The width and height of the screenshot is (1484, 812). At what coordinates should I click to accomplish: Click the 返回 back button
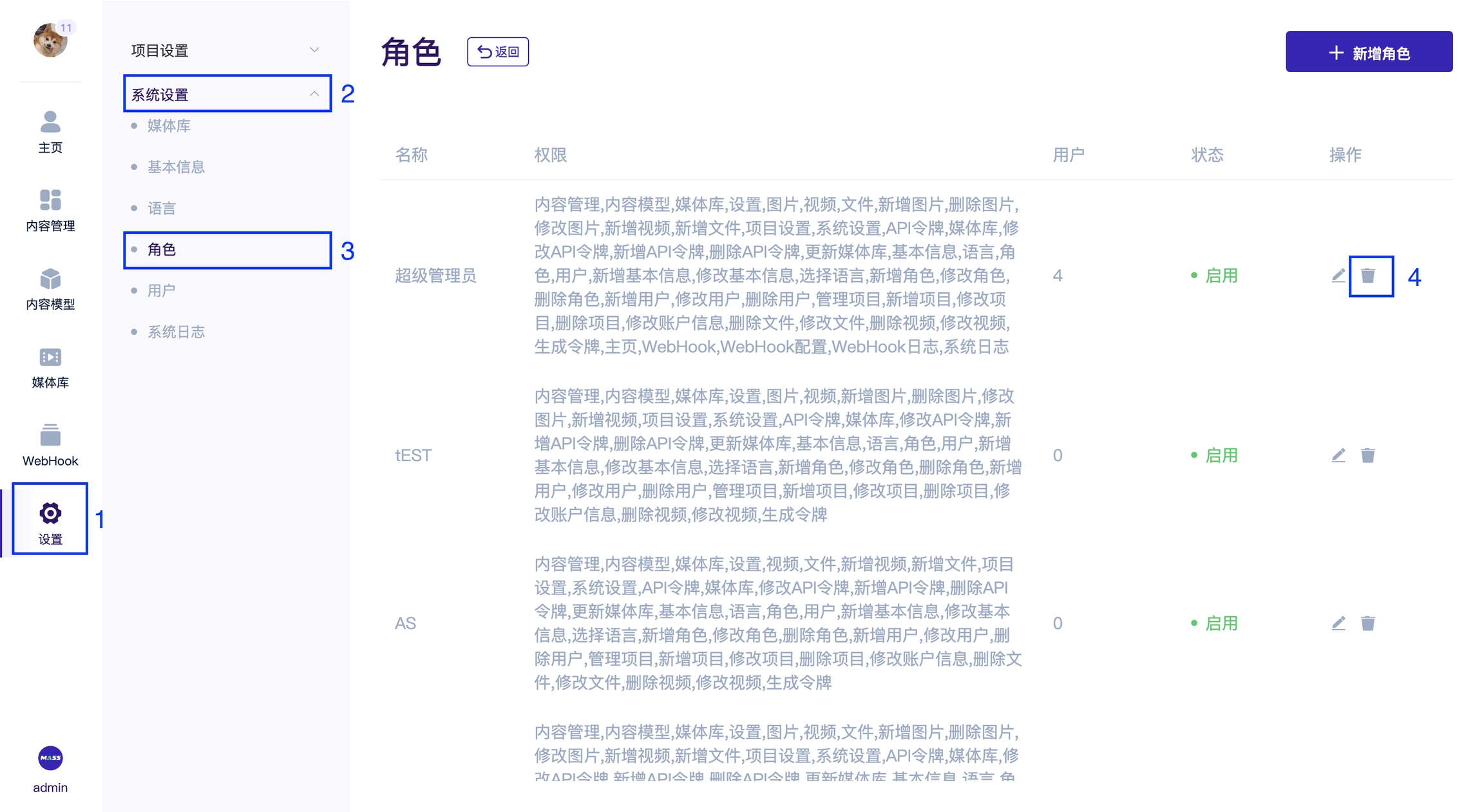[498, 52]
